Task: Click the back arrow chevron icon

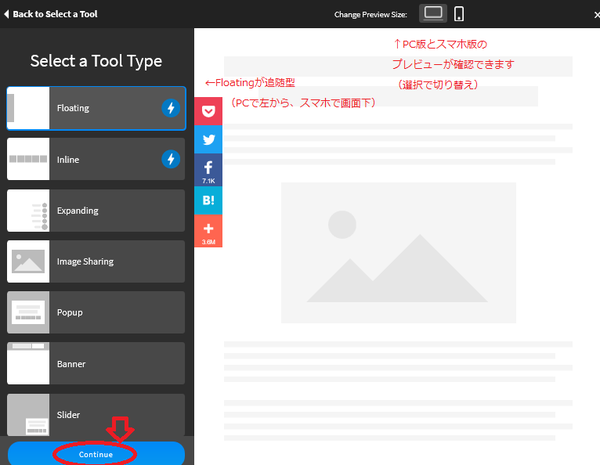Action: pos(6,14)
